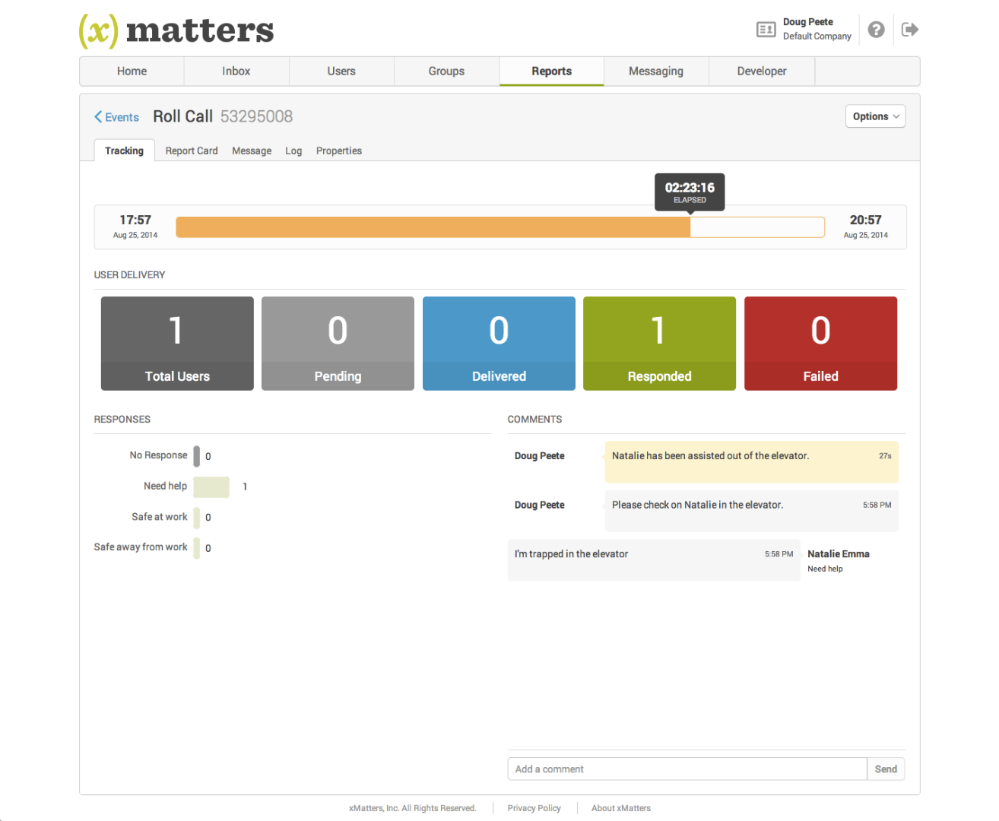
Task: Switch to the Properties tab
Action: pos(339,151)
